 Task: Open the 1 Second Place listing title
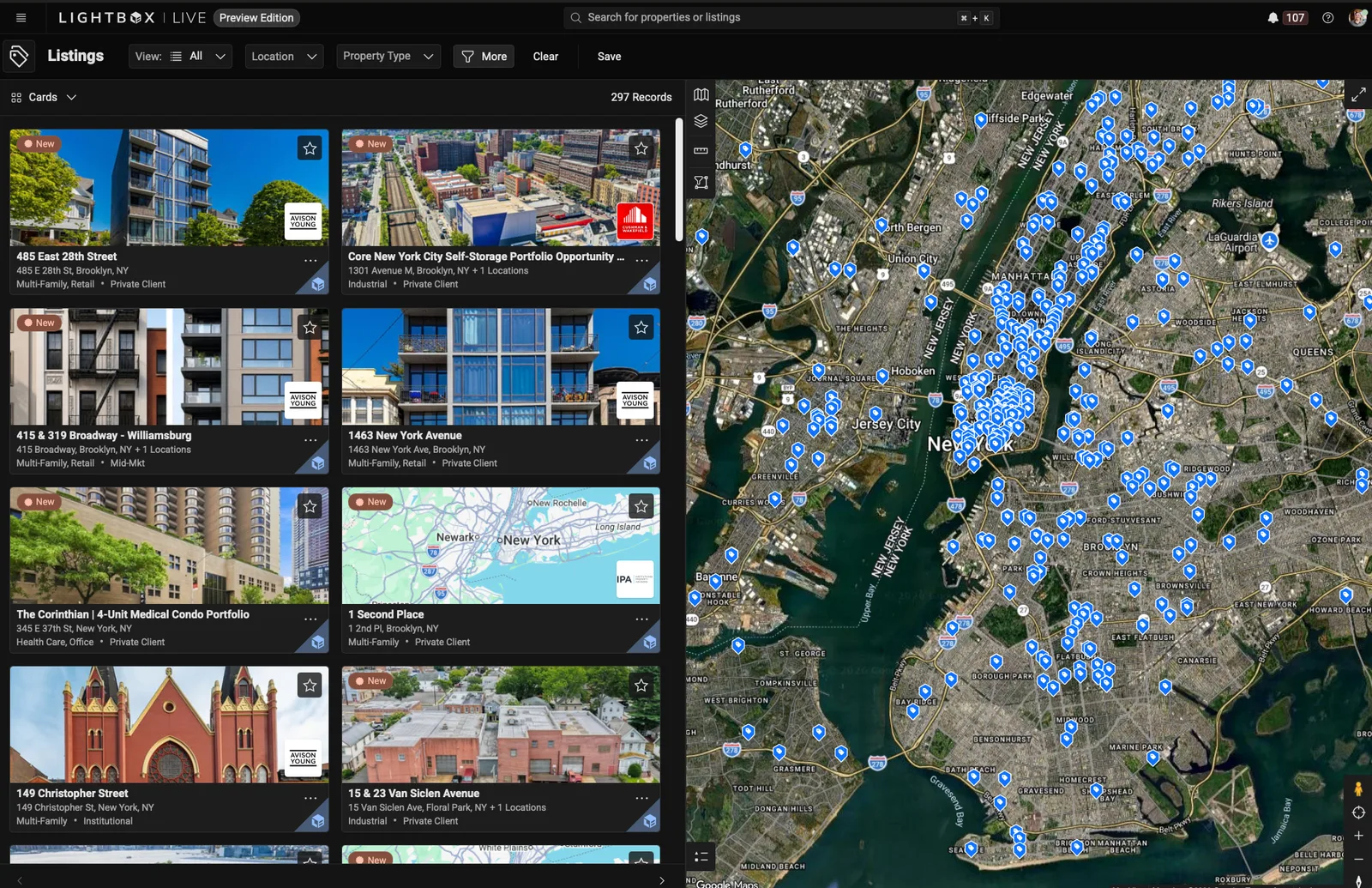pos(386,614)
